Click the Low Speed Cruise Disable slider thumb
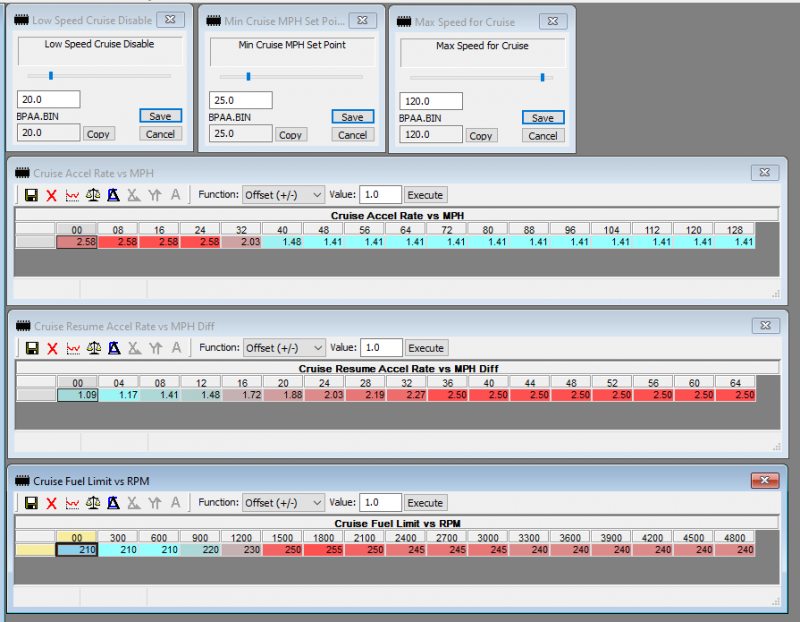Screen dimensions: 800x622 click(x=50, y=75)
